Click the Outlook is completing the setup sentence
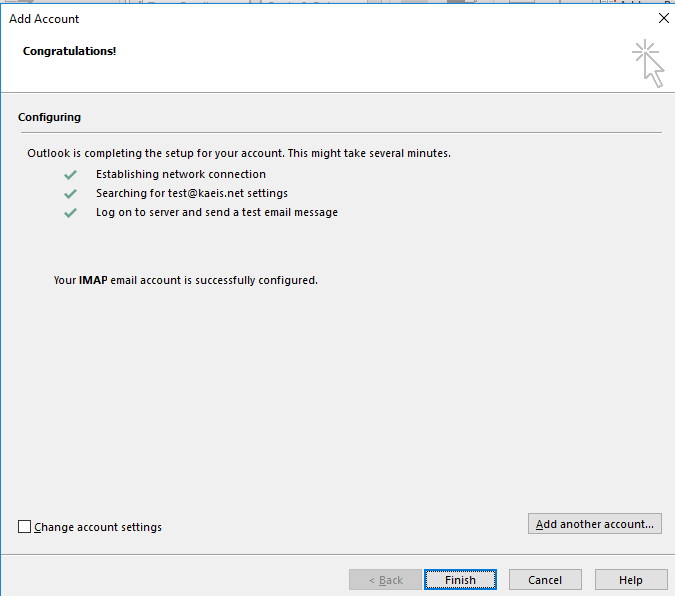 [x=239, y=154]
